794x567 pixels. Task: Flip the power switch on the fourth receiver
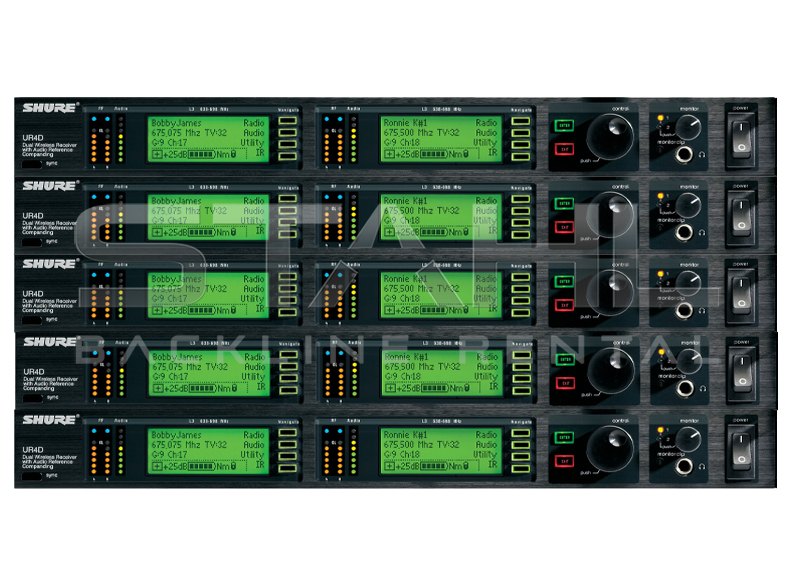pos(742,372)
